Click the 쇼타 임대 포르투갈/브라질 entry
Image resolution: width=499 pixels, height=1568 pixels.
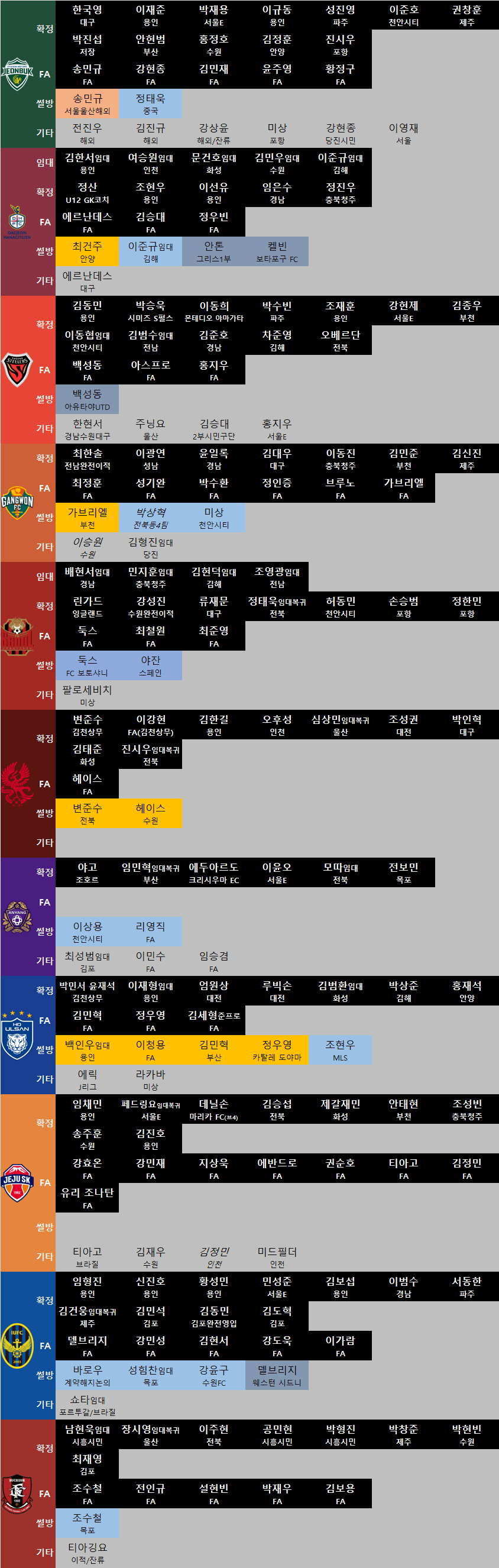87,1405
